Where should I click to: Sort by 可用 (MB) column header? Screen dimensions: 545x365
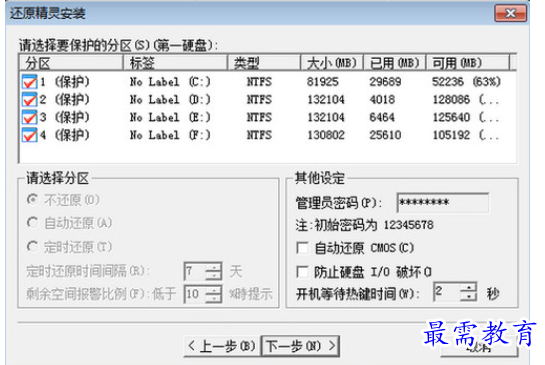tap(468, 63)
